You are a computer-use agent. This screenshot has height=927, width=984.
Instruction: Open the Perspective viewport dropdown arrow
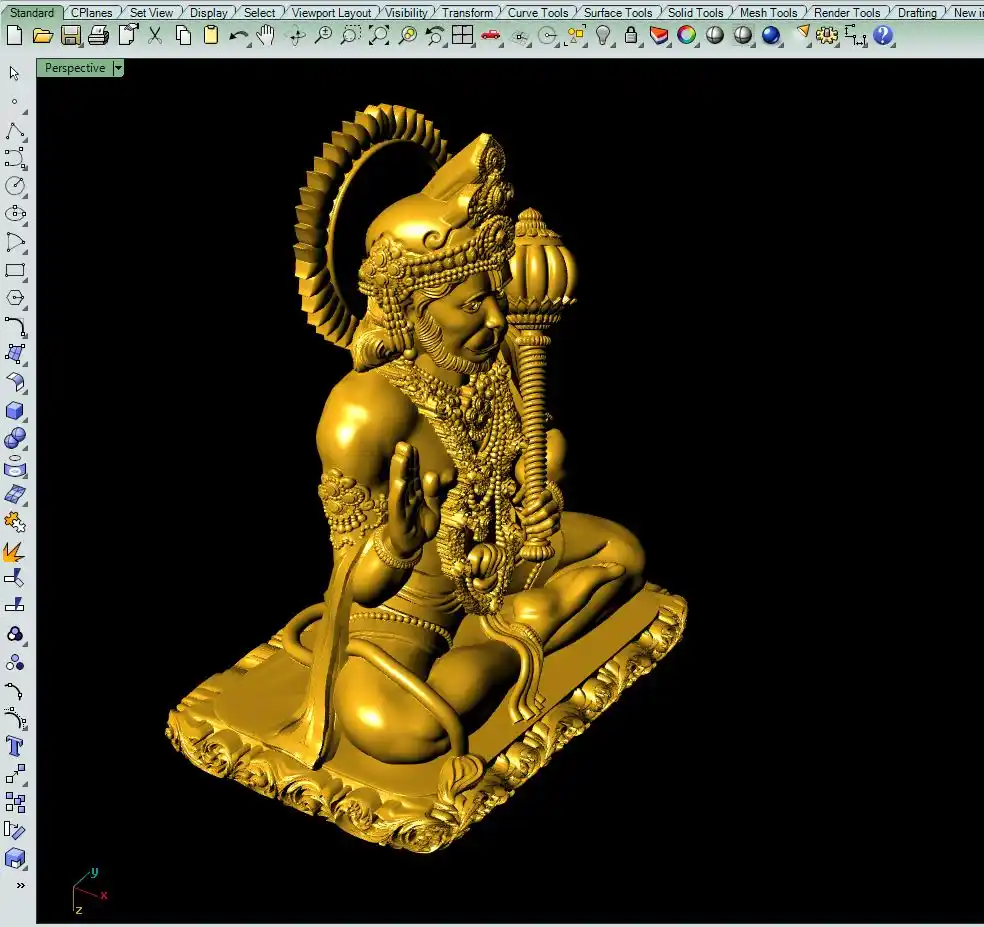(x=119, y=68)
